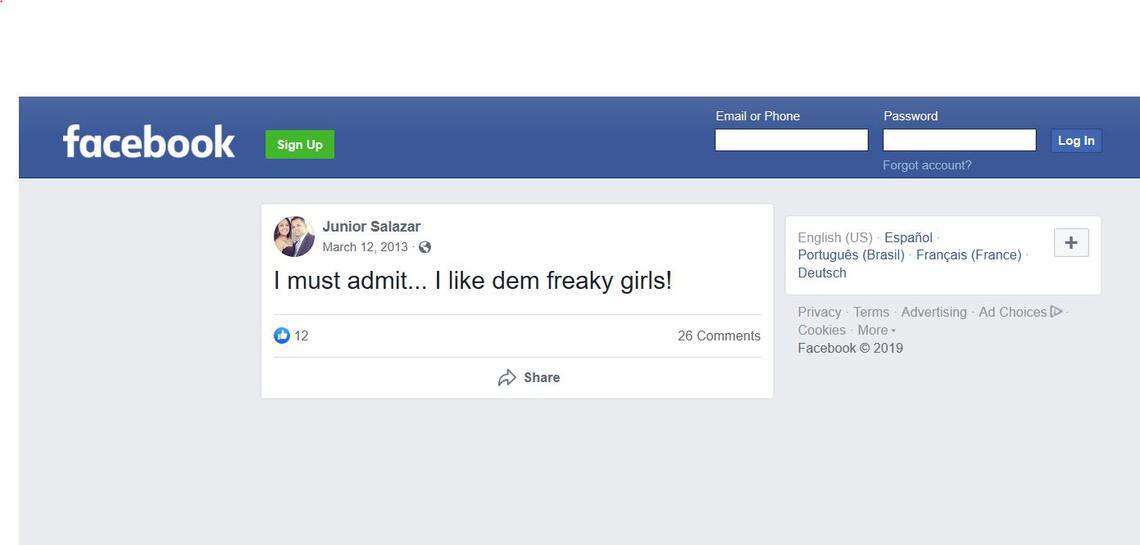Click the blue thumbs-up like icon
This screenshot has width=1140, height=545.
(281, 336)
